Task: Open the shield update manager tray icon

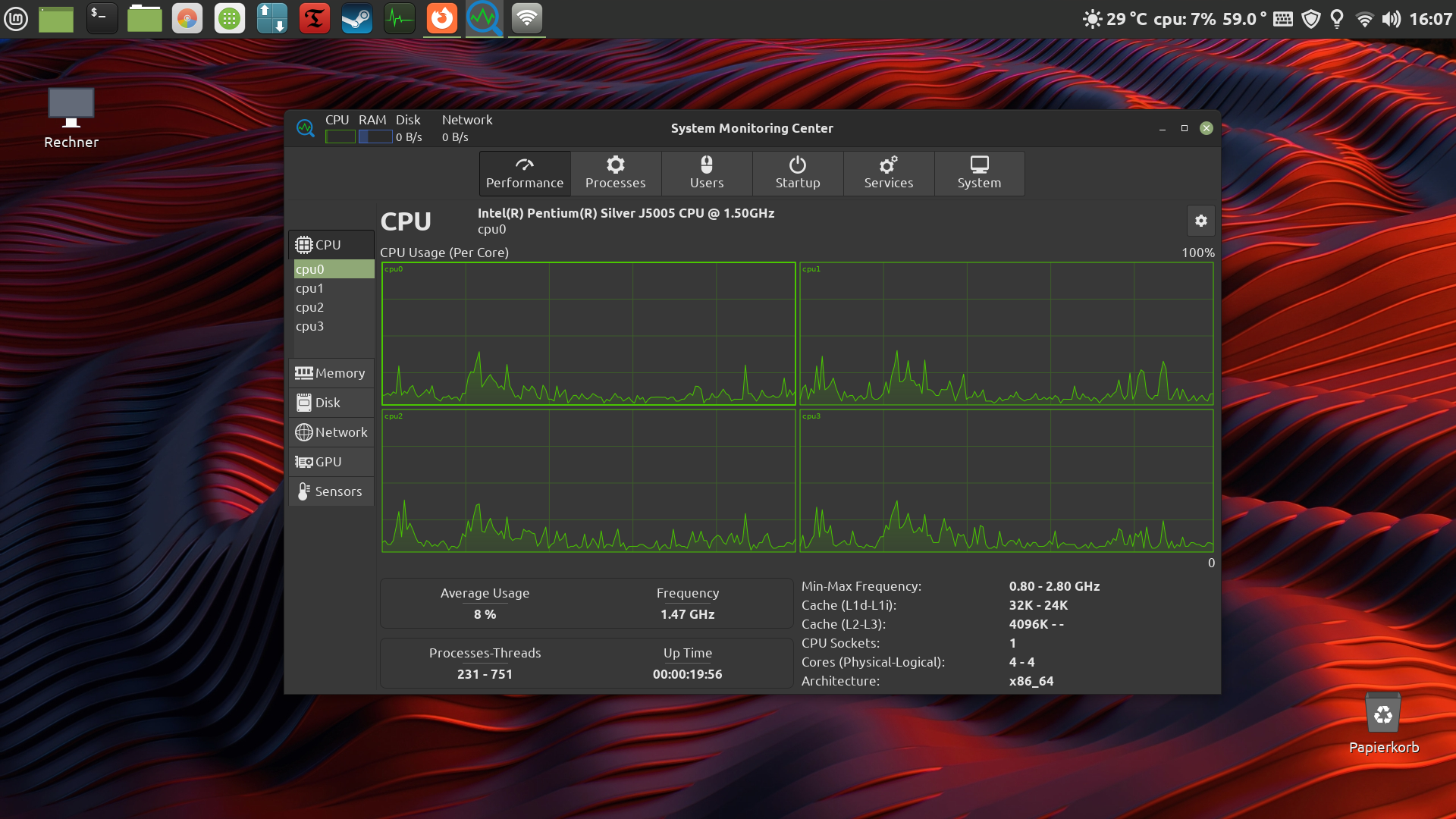Action: coord(1311,19)
